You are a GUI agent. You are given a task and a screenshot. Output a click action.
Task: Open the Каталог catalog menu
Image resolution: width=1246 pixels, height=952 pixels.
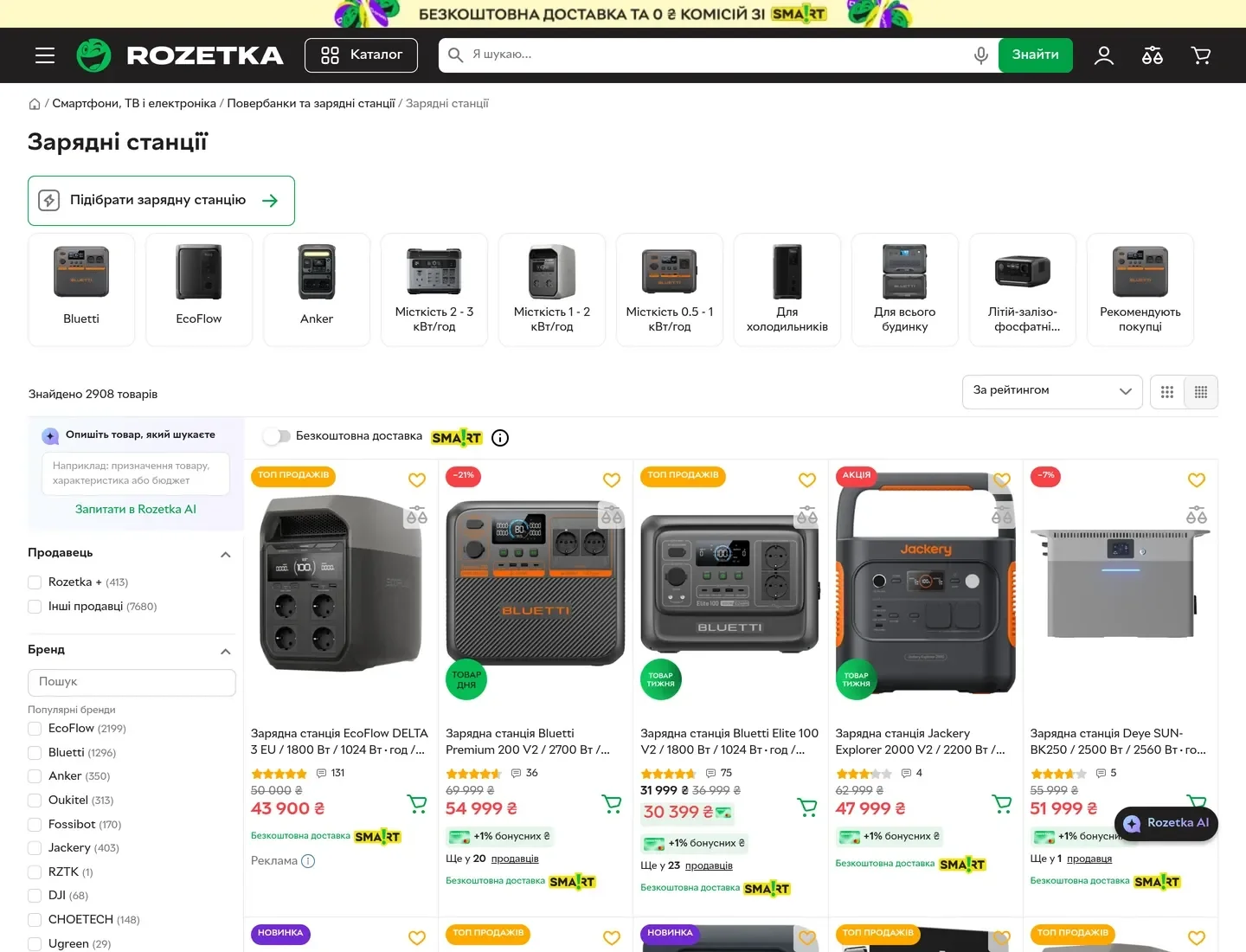pos(361,55)
